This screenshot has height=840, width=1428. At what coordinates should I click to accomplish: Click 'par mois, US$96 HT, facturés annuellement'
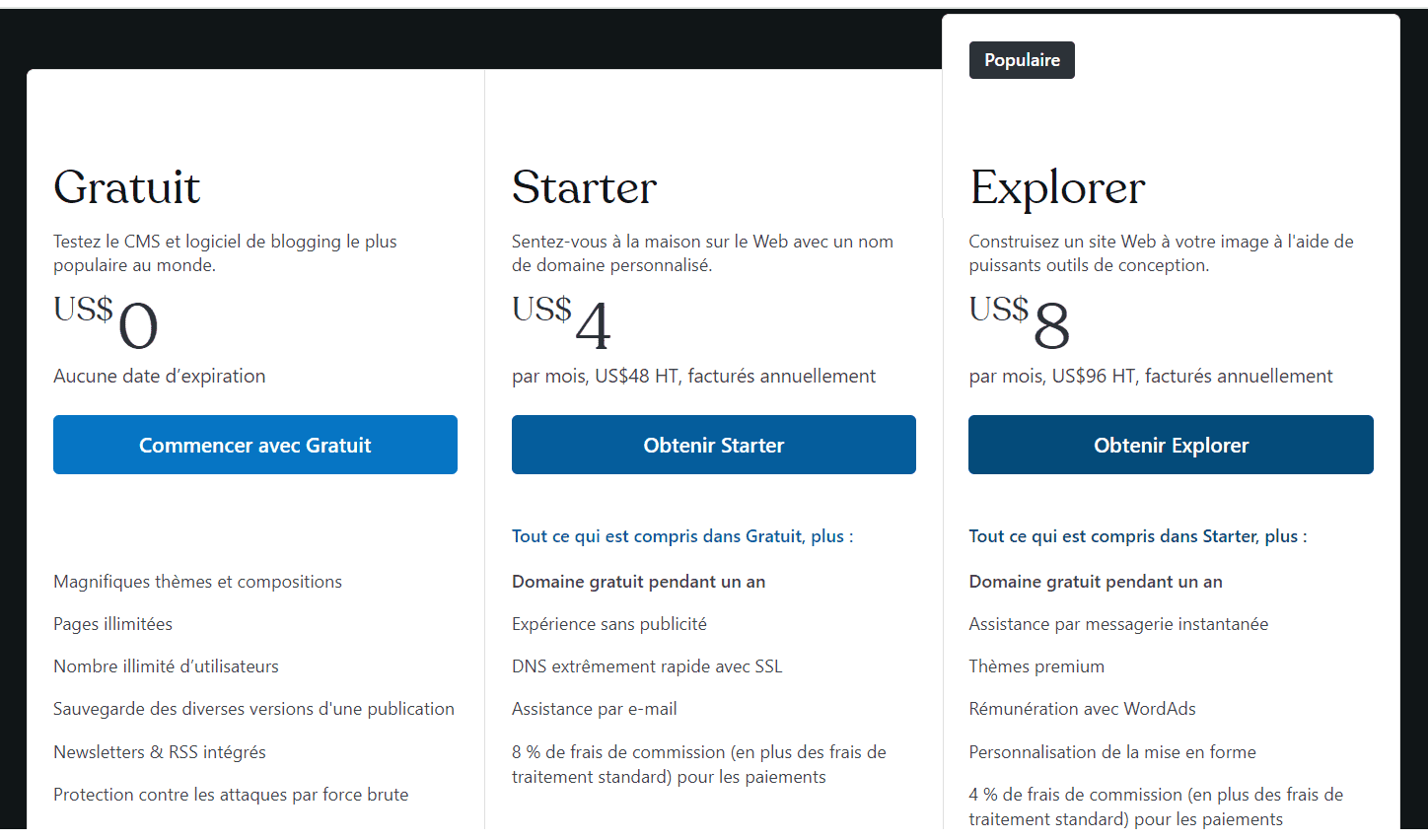pyautogui.click(x=1151, y=376)
